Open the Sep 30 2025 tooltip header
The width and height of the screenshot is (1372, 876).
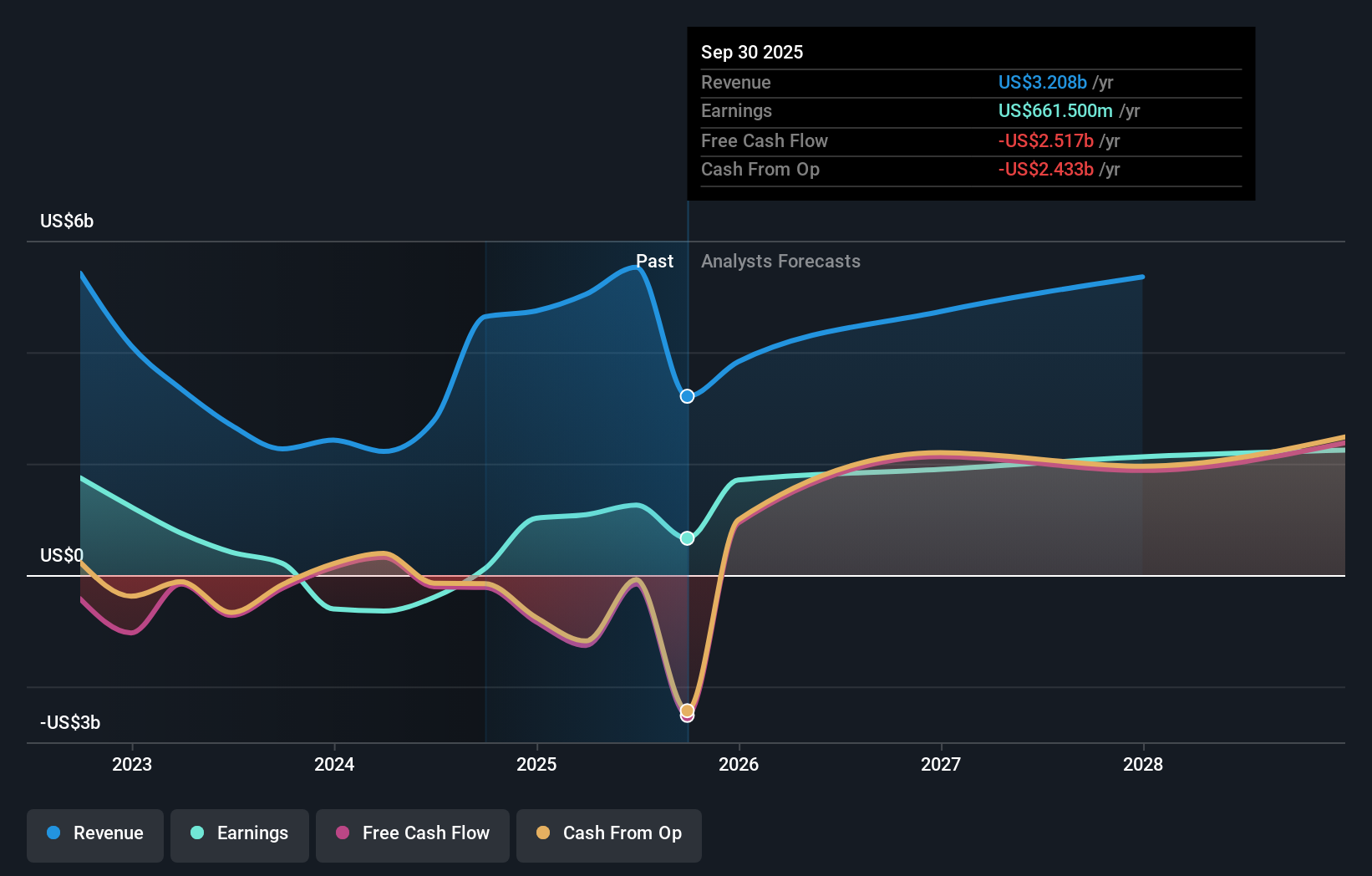click(x=752, y=52)
